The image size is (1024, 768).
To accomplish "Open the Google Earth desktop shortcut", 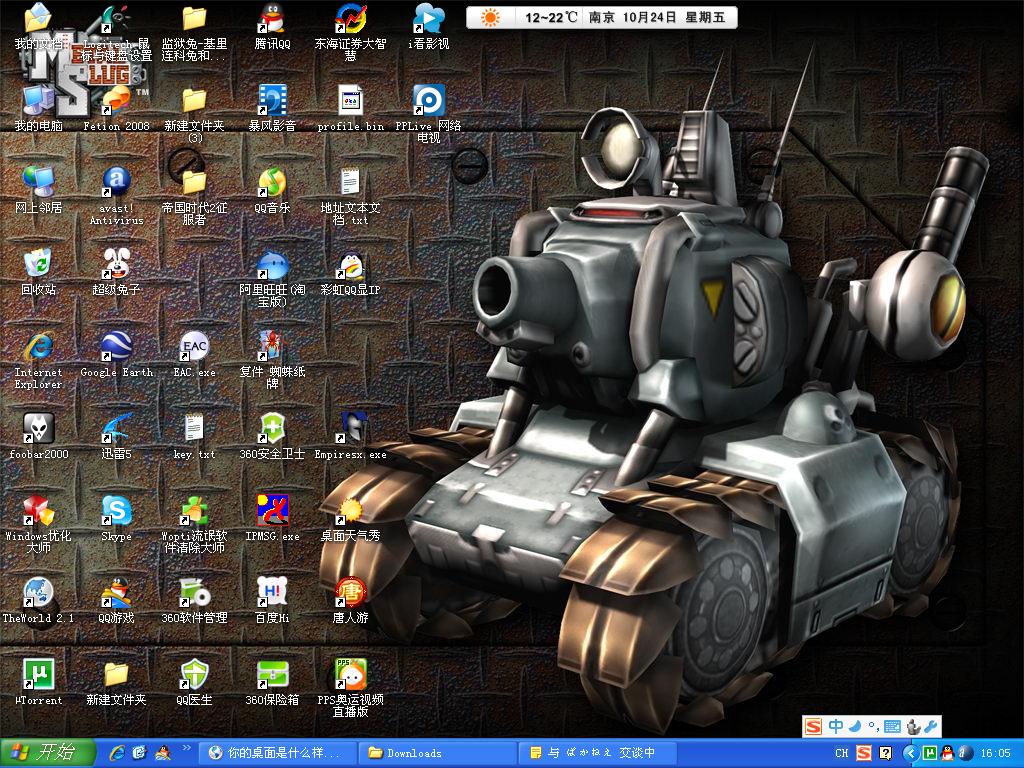I will click(116, 347).
